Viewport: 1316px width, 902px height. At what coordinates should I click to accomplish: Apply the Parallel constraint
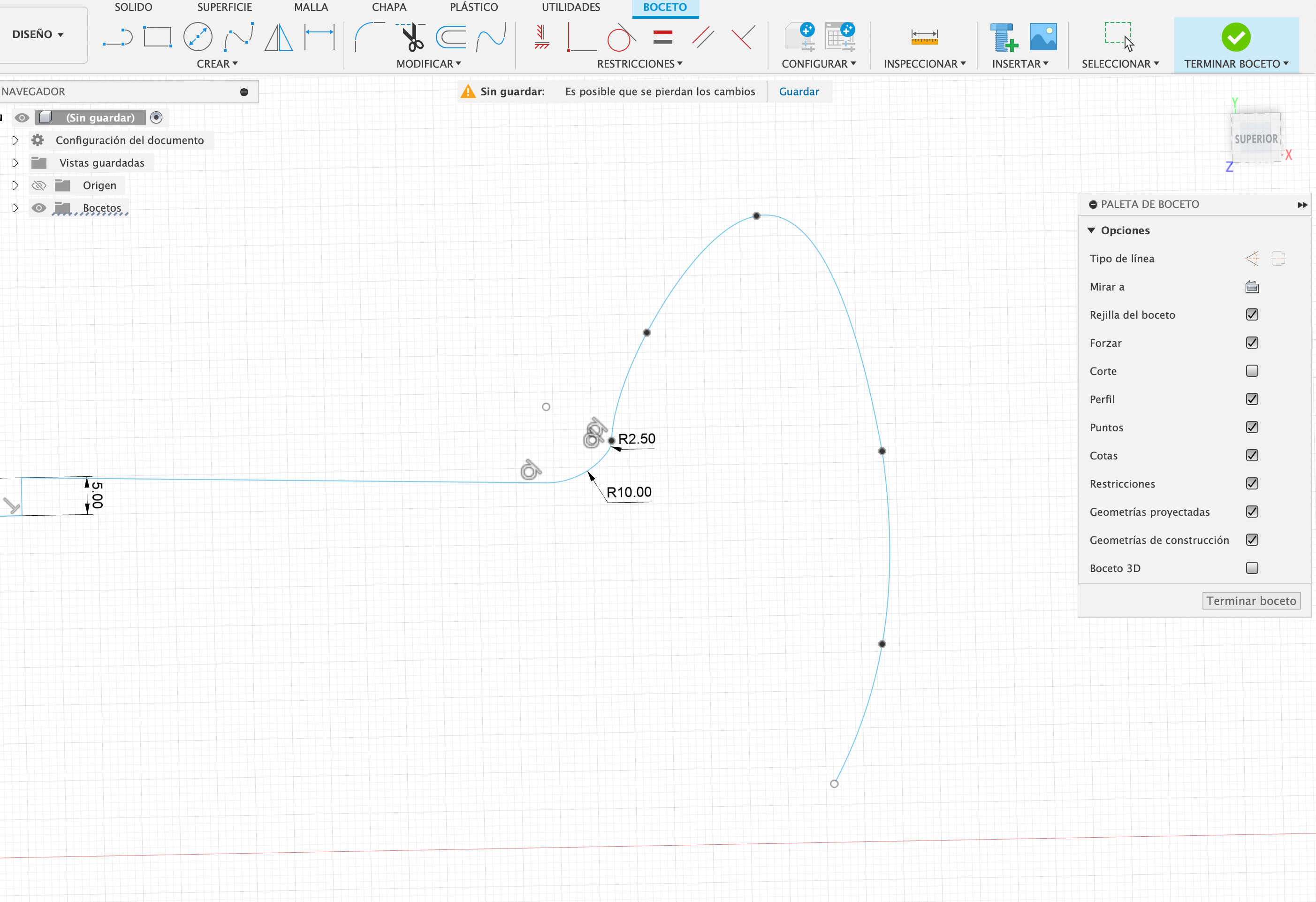(703, 38)
